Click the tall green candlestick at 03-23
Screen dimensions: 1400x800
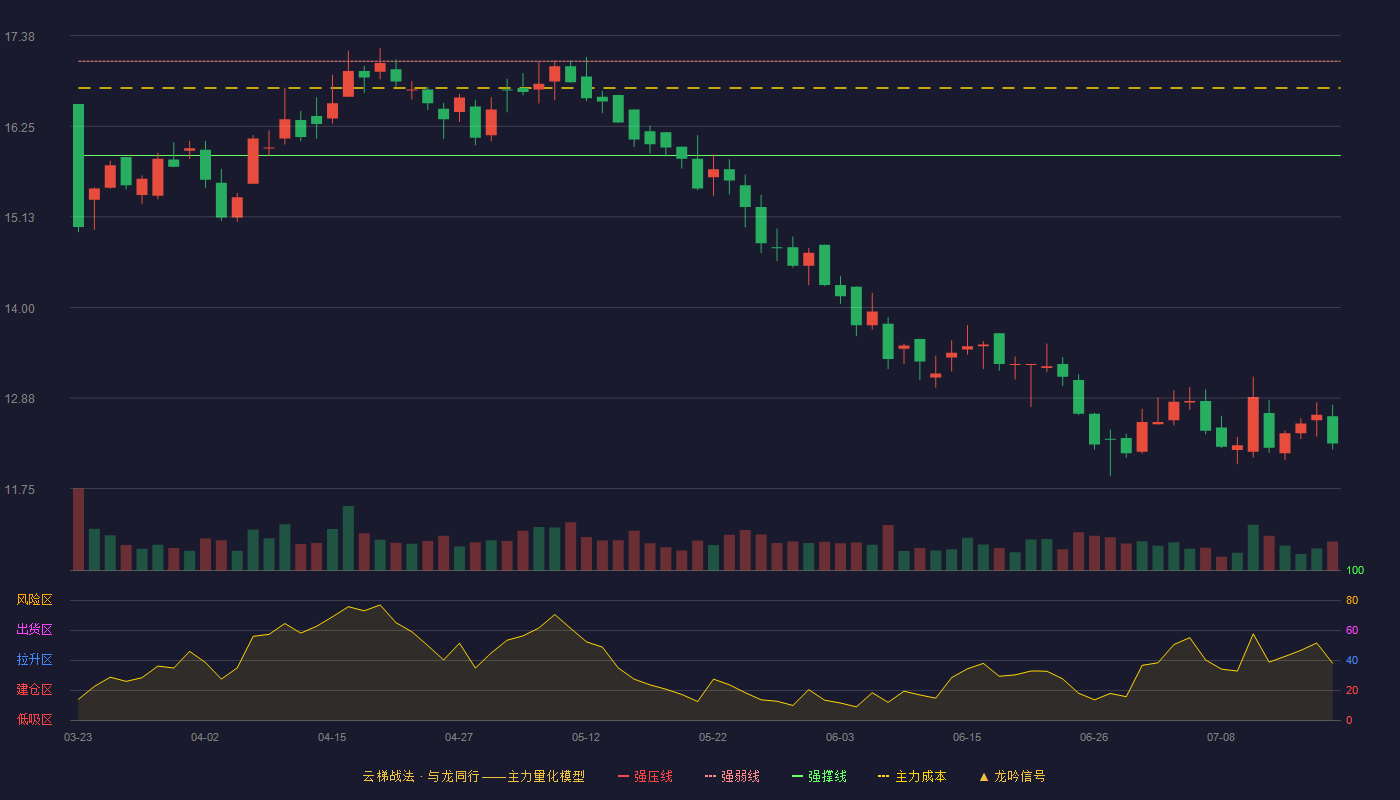point(78,165)
